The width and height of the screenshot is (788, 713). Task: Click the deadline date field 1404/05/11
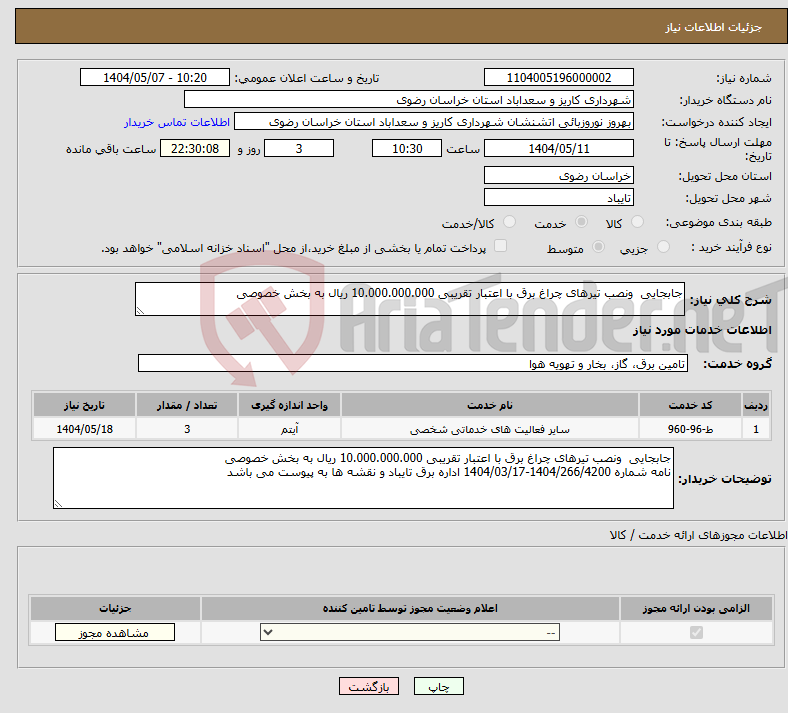coord(558,148)
